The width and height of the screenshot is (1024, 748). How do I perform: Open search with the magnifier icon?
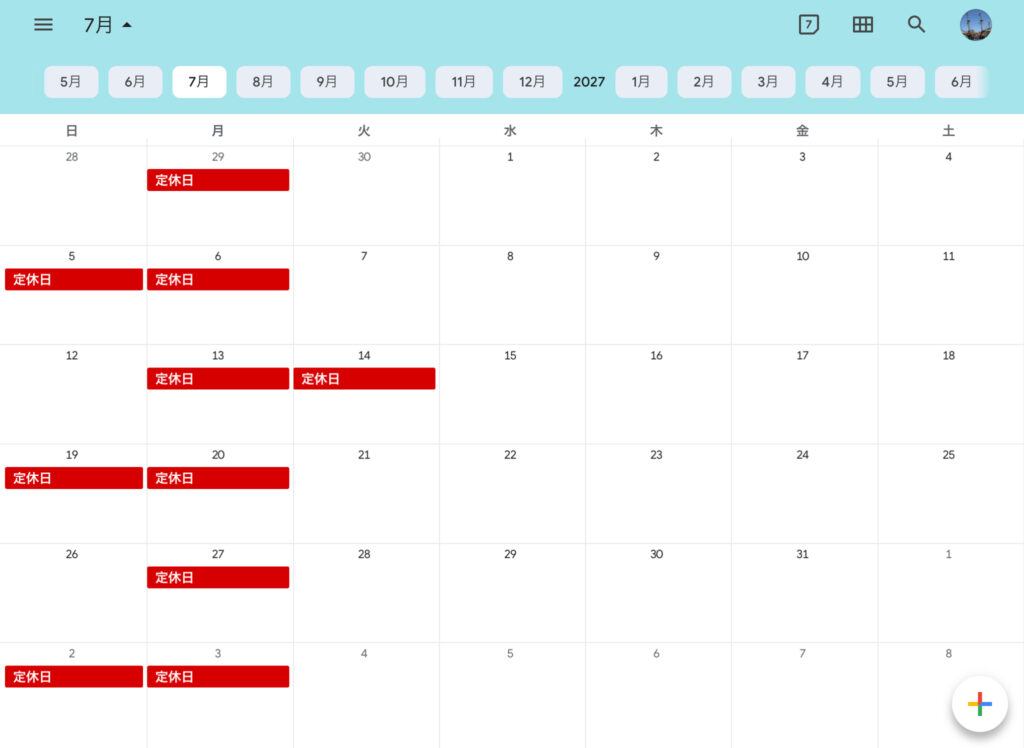(916, 25)
